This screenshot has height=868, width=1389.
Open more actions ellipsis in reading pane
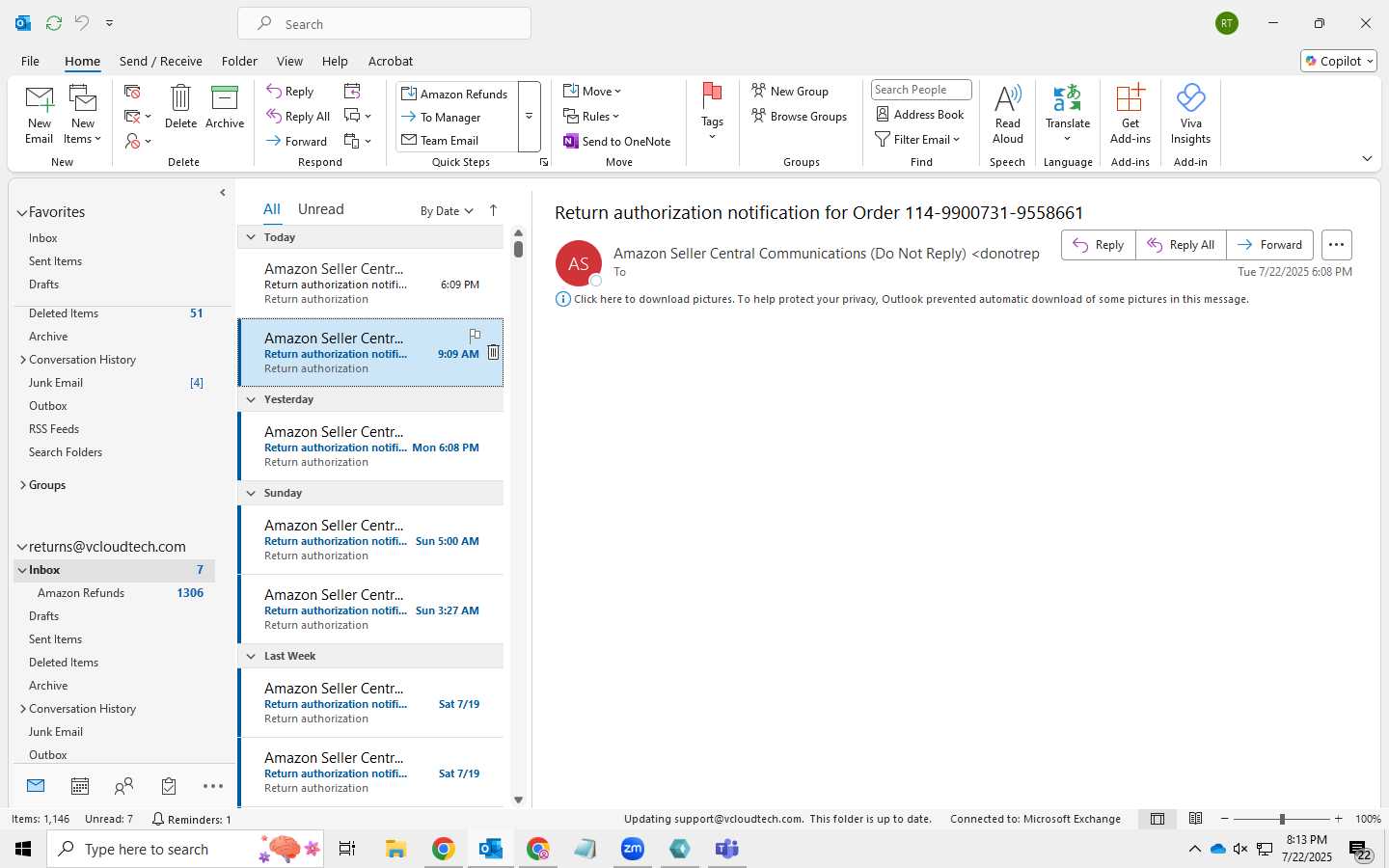tap(1336, 245)
